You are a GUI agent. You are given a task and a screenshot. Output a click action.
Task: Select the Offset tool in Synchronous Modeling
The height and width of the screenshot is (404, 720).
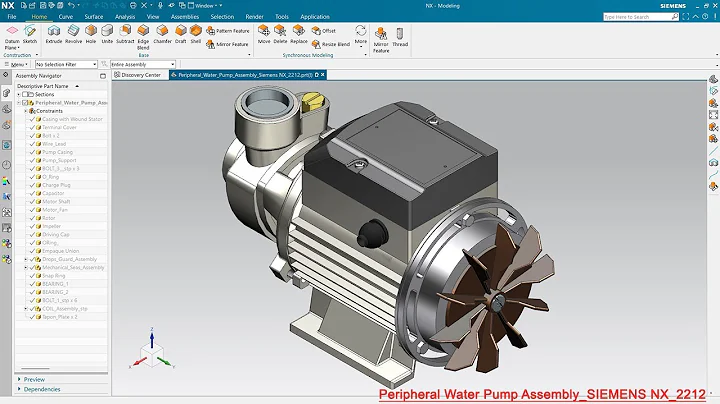point(324,31)
